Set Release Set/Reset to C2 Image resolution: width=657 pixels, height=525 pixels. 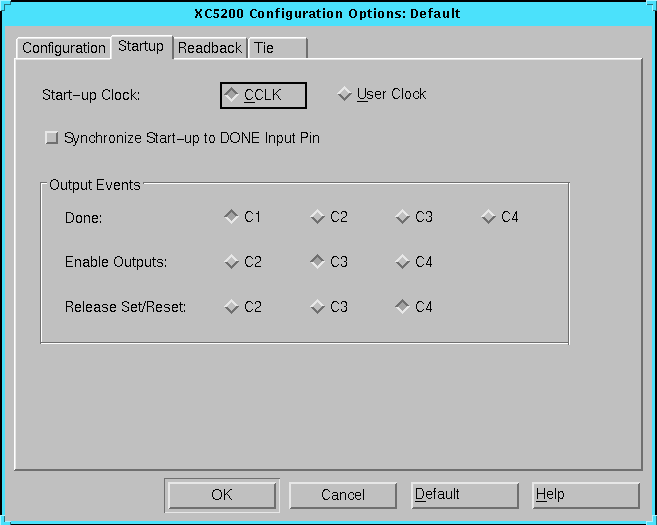[242, 307]
